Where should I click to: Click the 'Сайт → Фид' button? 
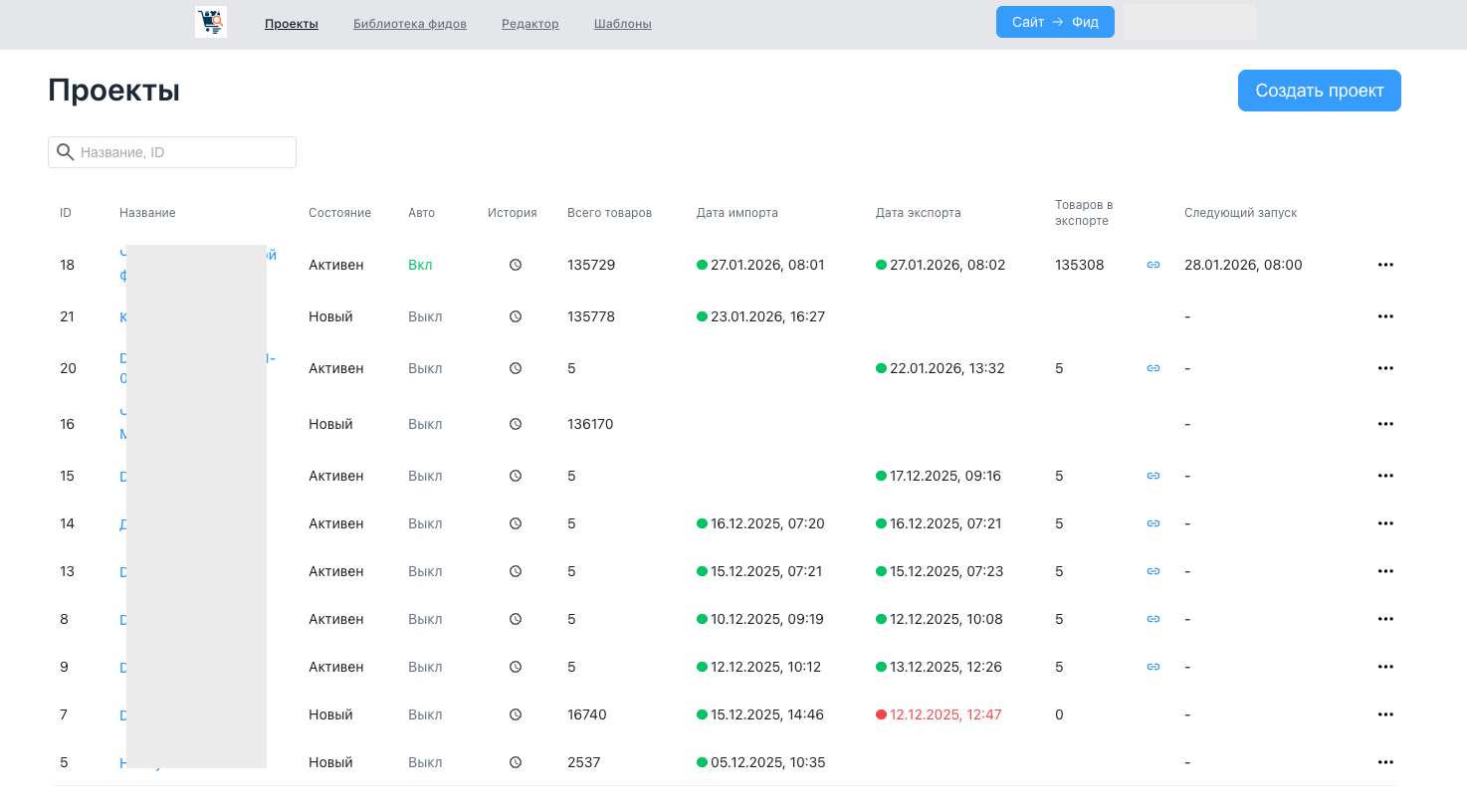click(1055, 22)
